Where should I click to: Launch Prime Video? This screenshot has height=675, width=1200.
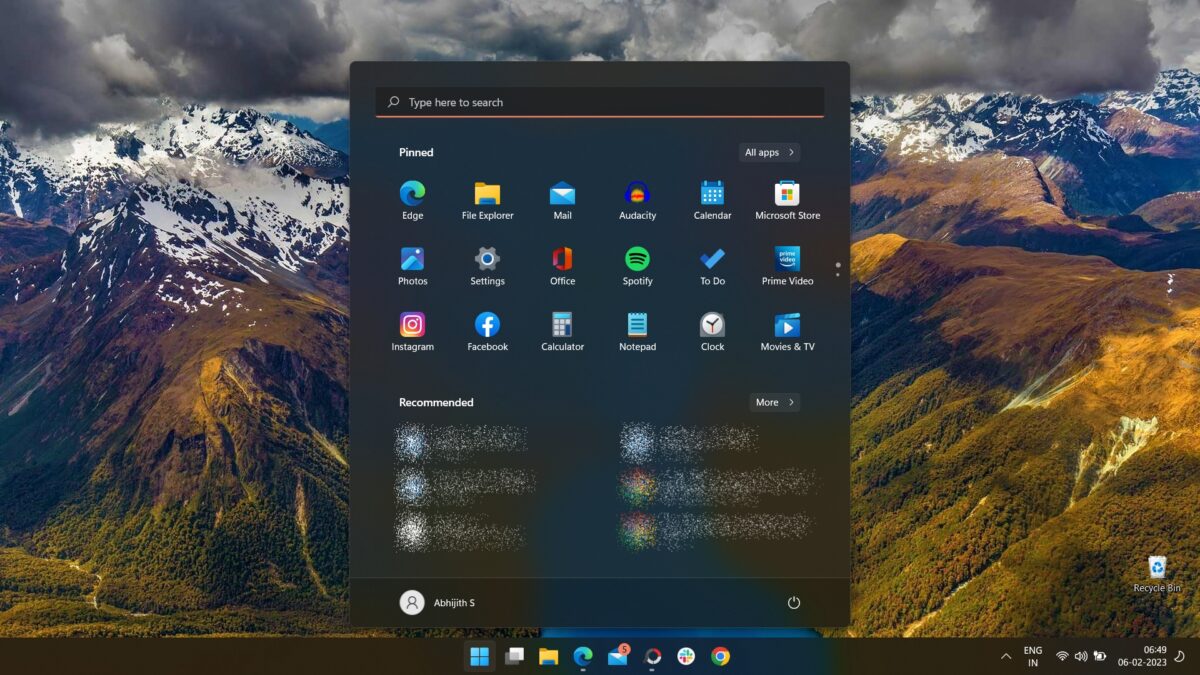point(787,266)
